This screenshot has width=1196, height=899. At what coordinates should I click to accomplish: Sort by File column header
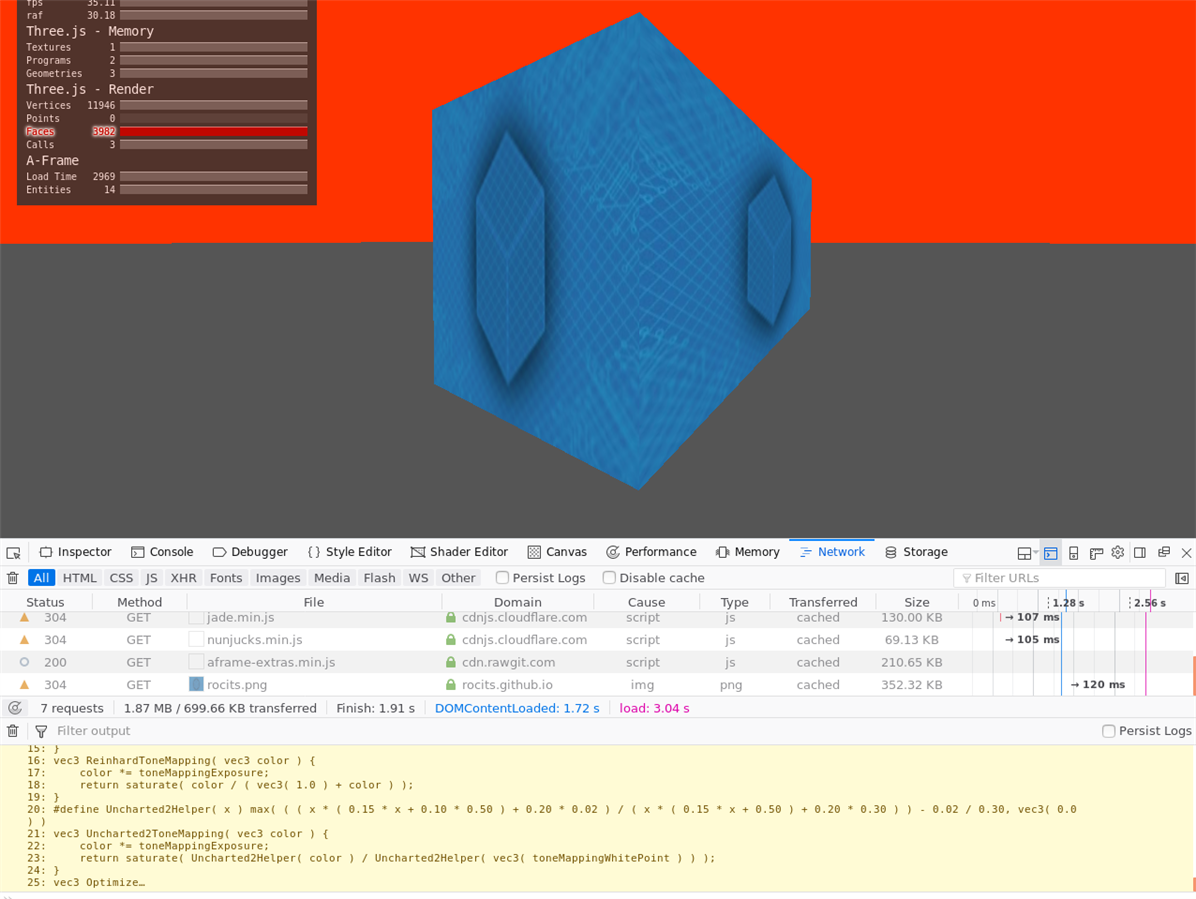pos(313,602)
